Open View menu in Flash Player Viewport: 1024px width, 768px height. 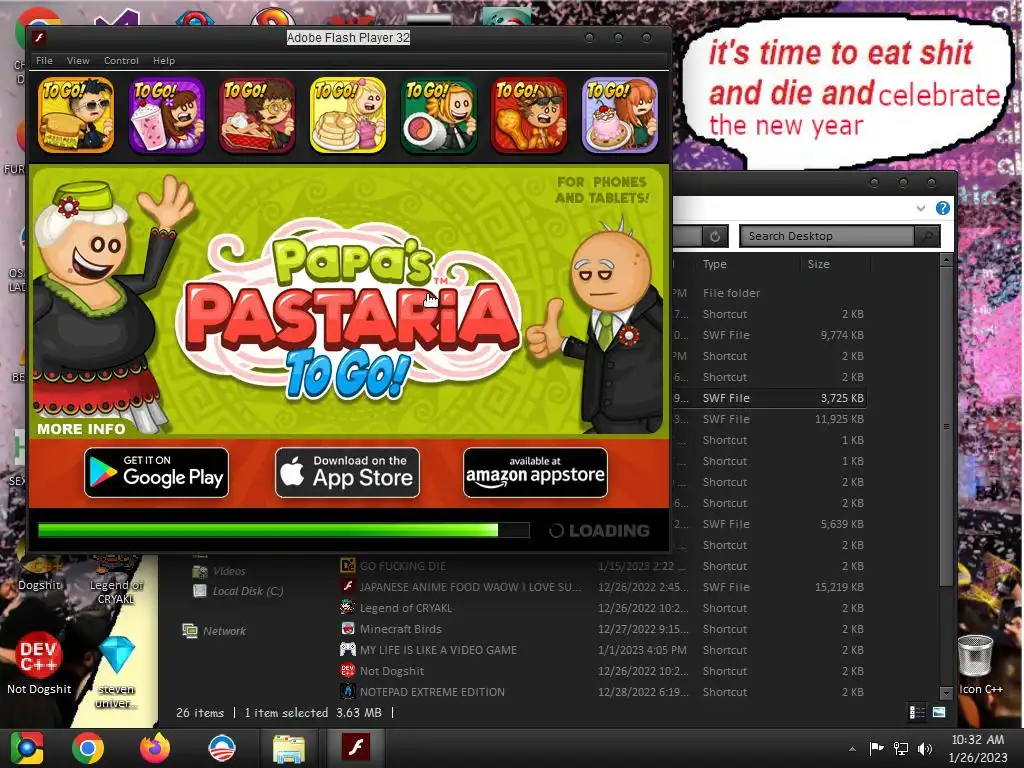coord(78,61)
